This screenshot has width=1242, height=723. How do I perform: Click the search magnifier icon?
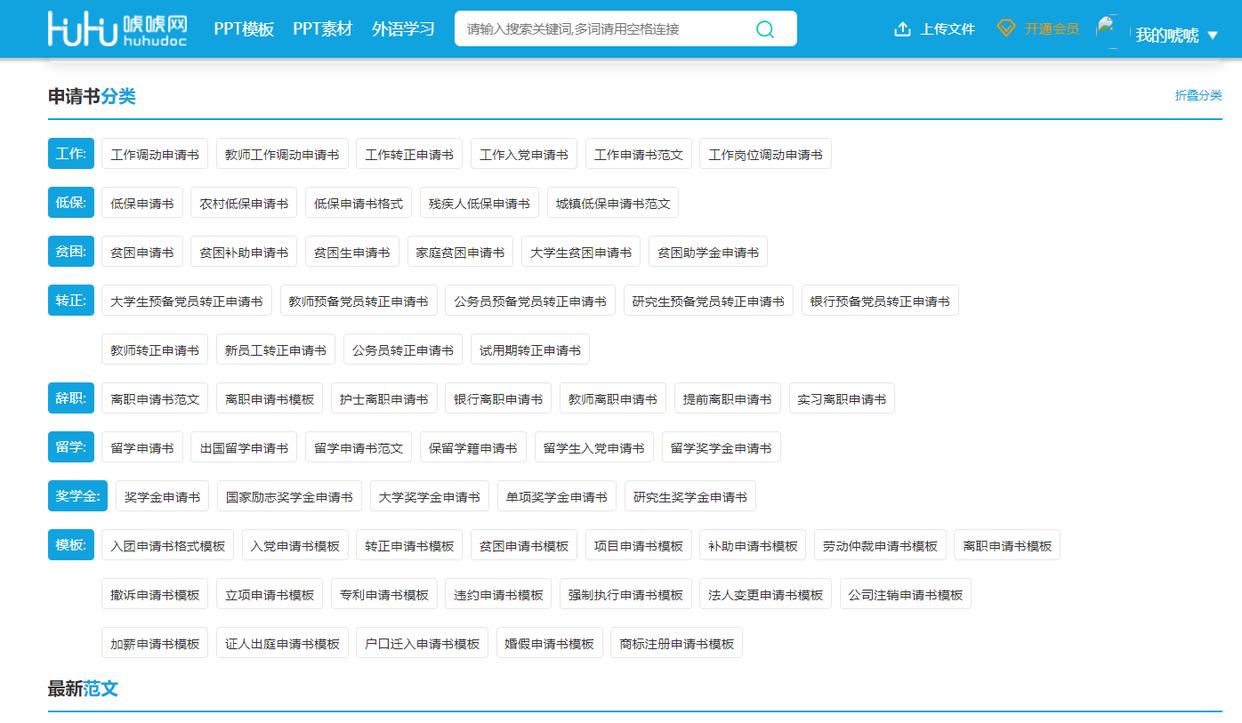[x=765, y=29]
